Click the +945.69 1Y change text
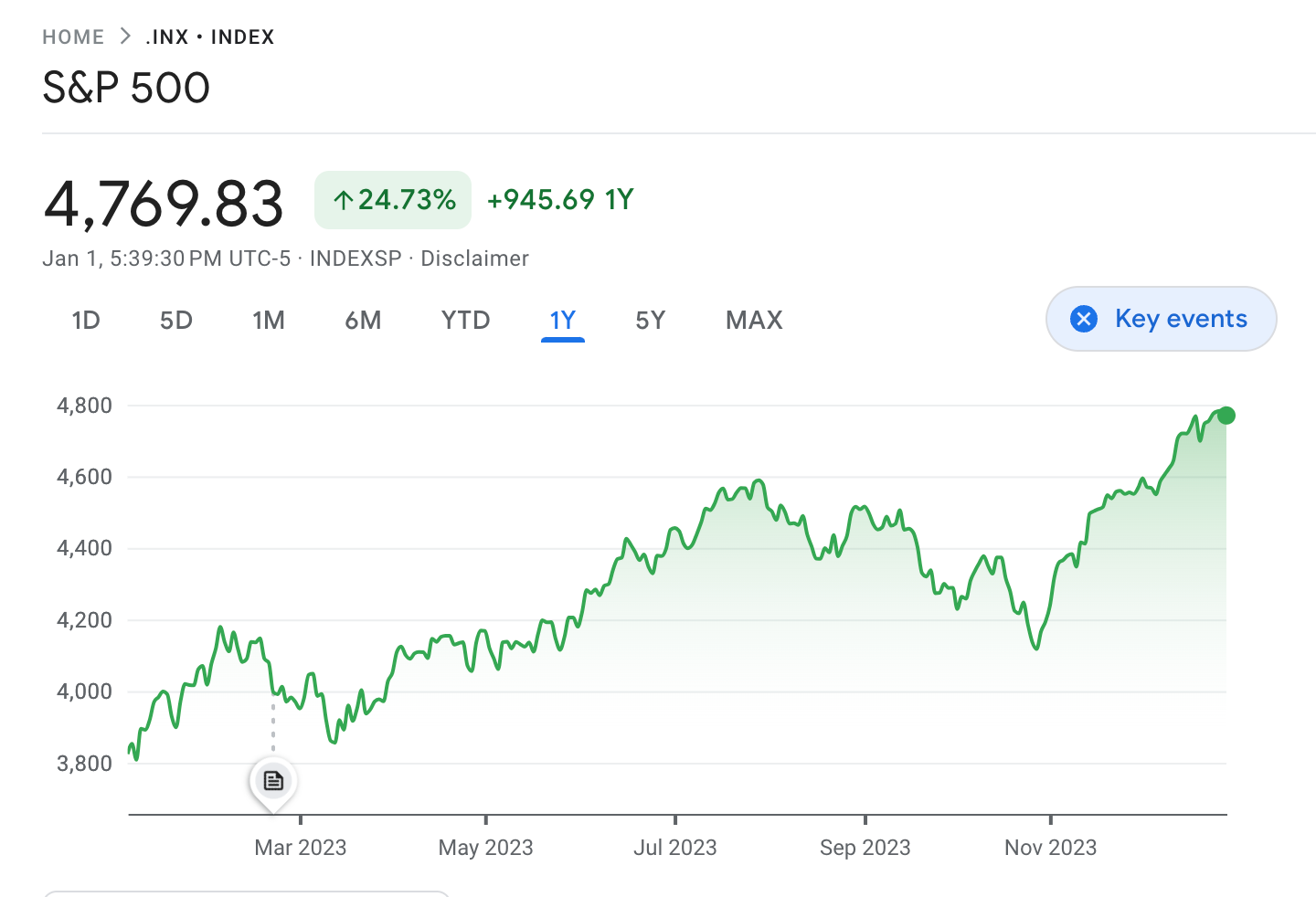The width and height of the screenshot is (1316, 897). 560,199
